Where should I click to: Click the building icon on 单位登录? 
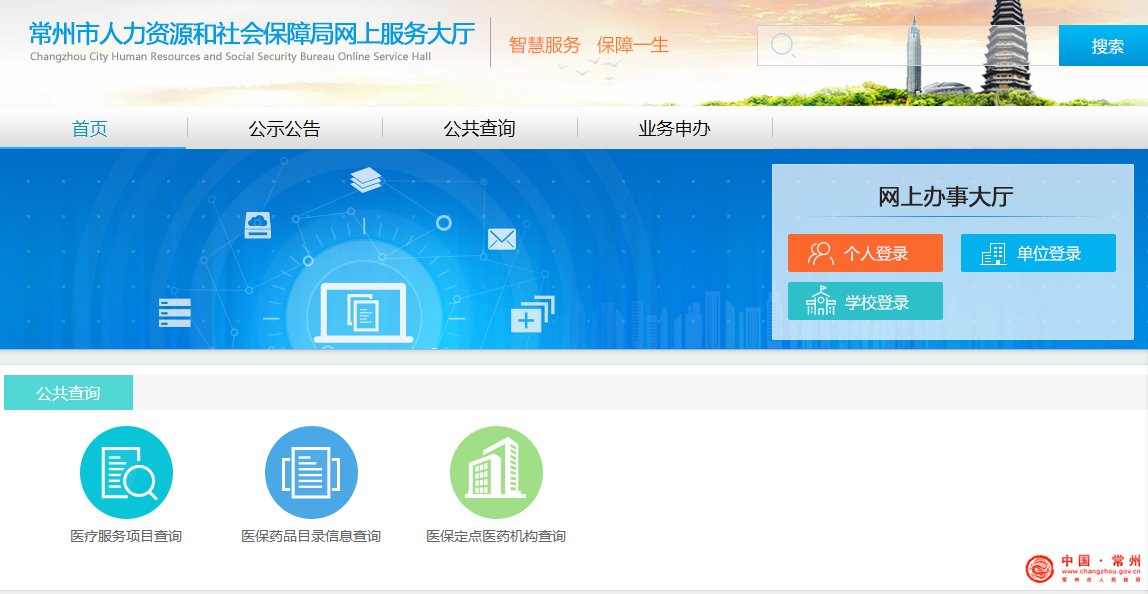point(993,253)
